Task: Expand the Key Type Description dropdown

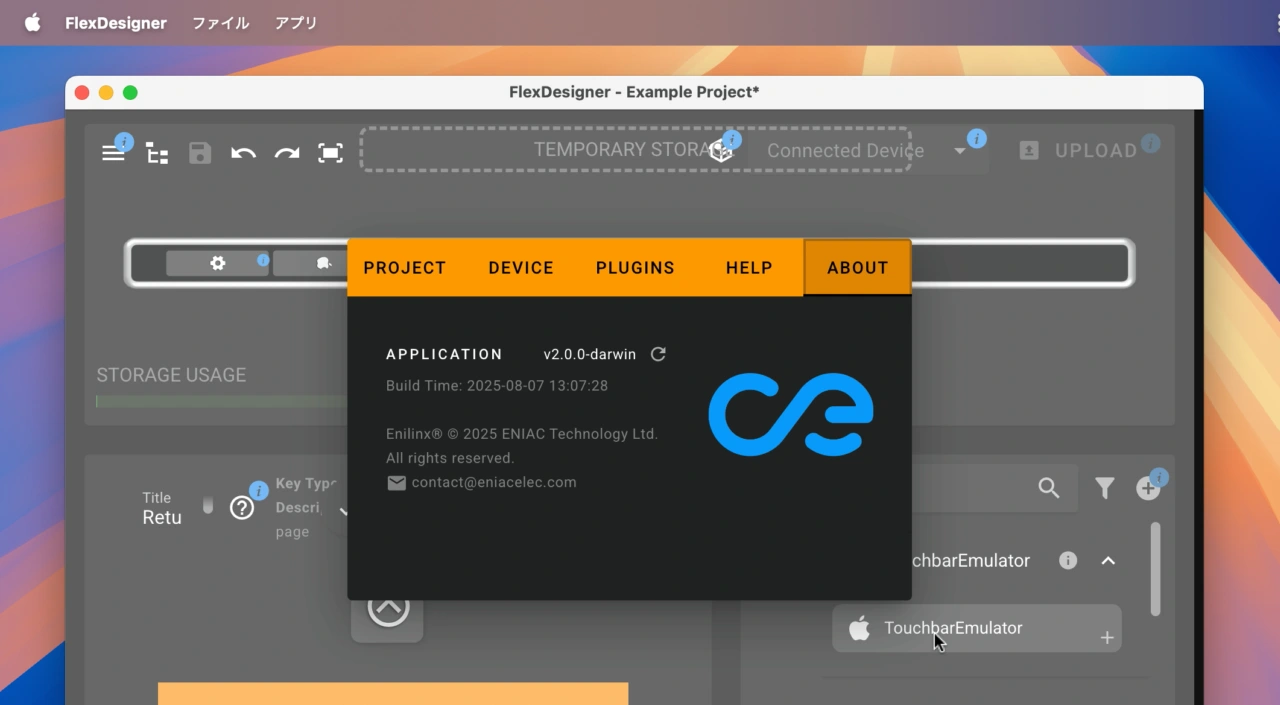Action: coord(344,510)
